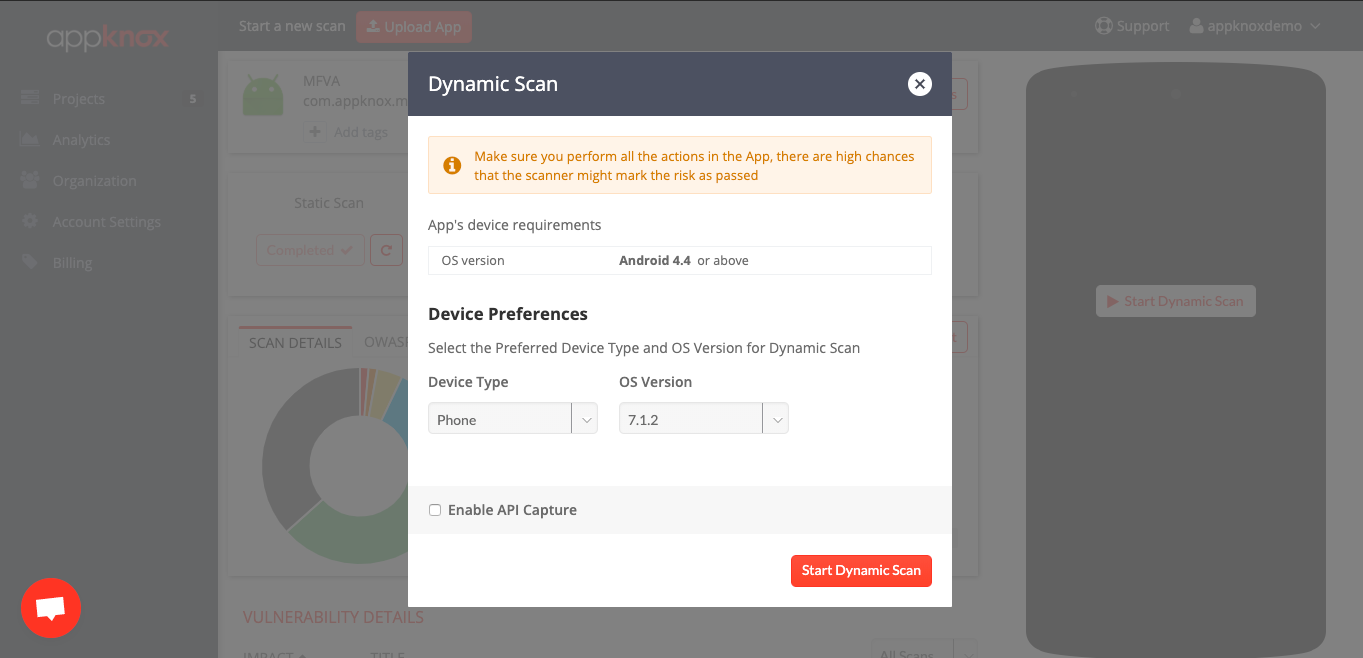This screenshot has width=1363, height=658.
Task: Click the appknox logo
Action: pos(107,38)
